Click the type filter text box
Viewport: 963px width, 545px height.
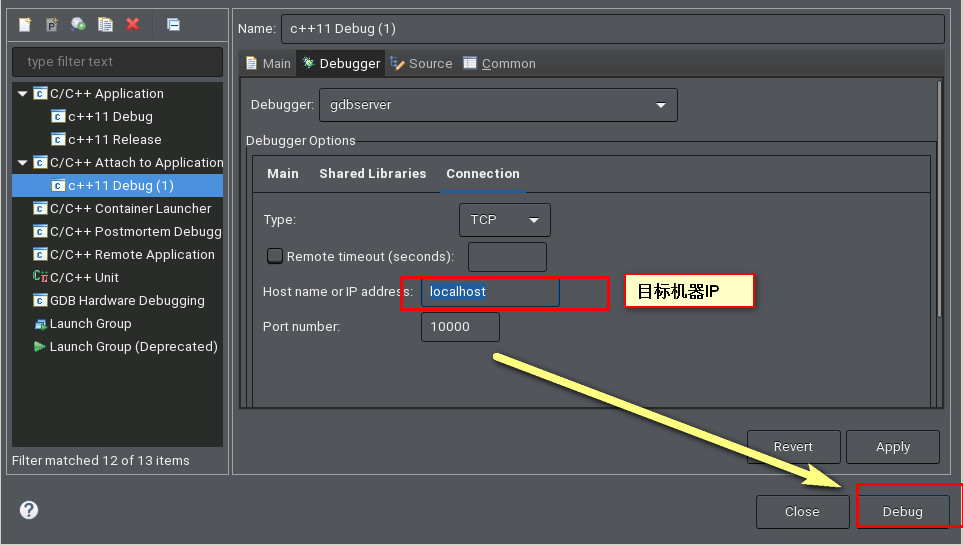[x=117, y=62]
